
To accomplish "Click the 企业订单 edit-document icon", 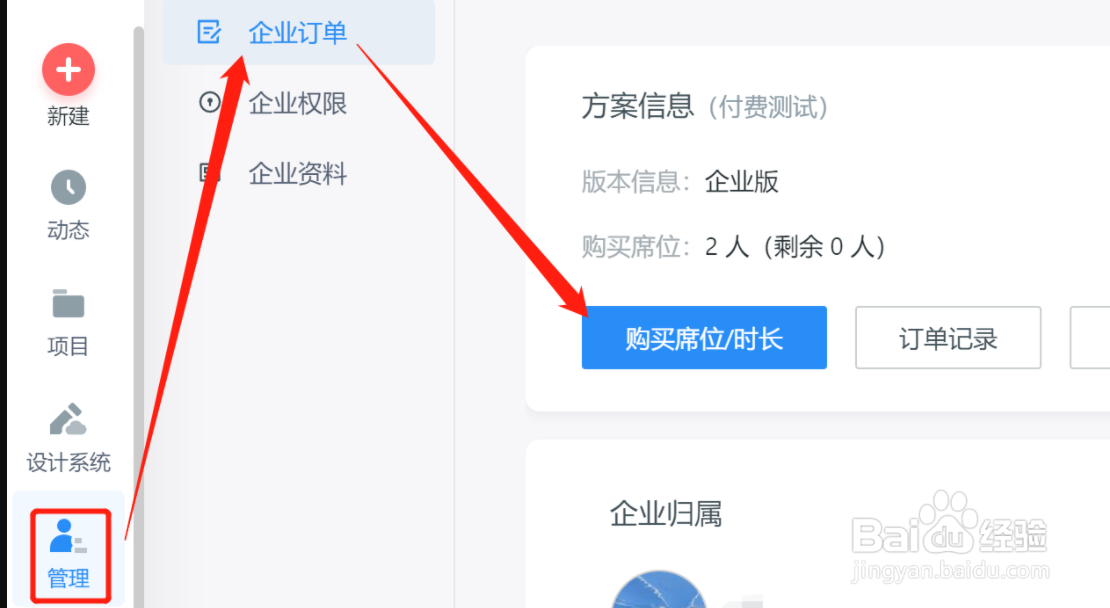I will tap(209, 32).
